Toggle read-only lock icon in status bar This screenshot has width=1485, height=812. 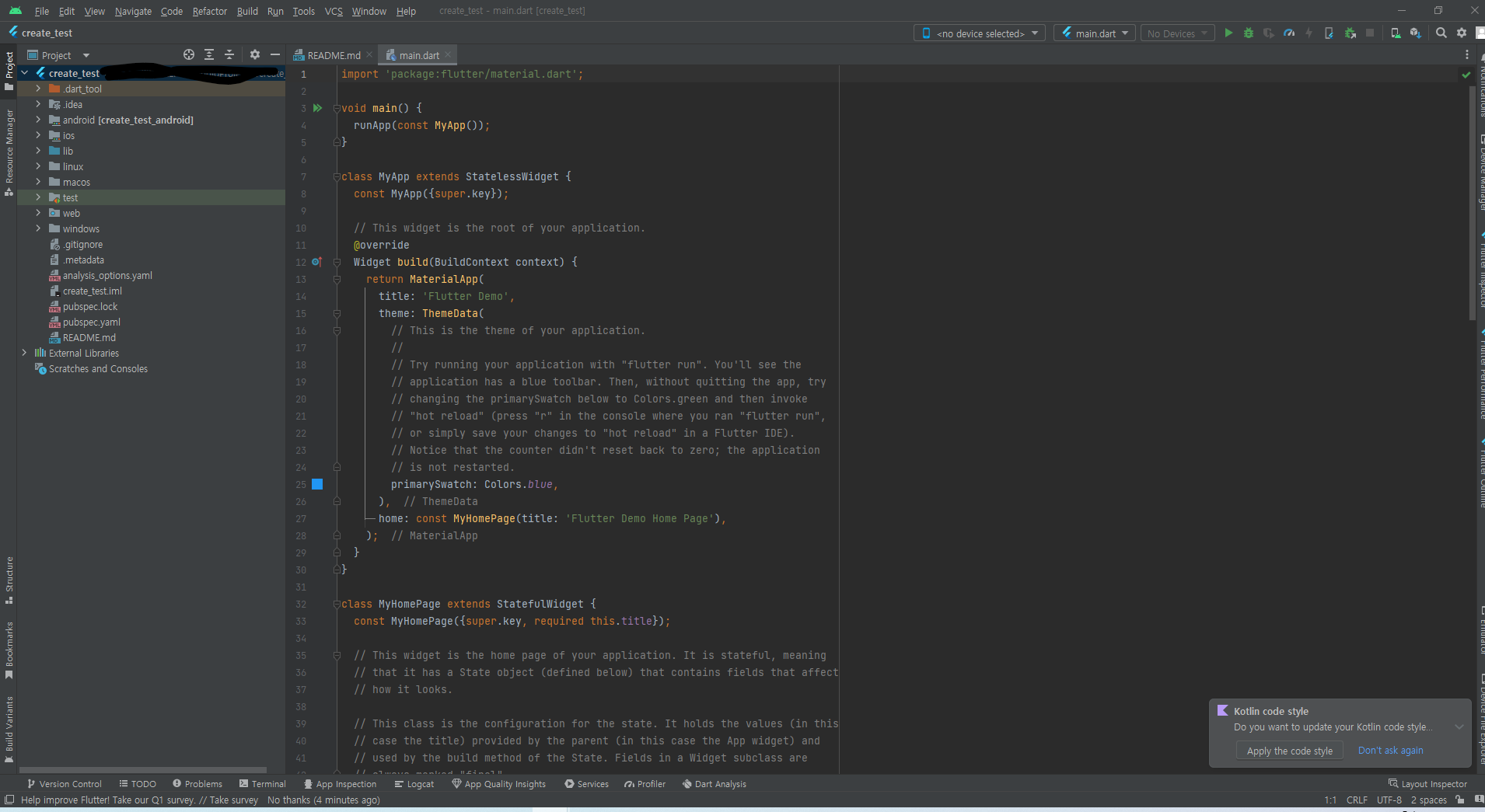[x=1460, y=800]
